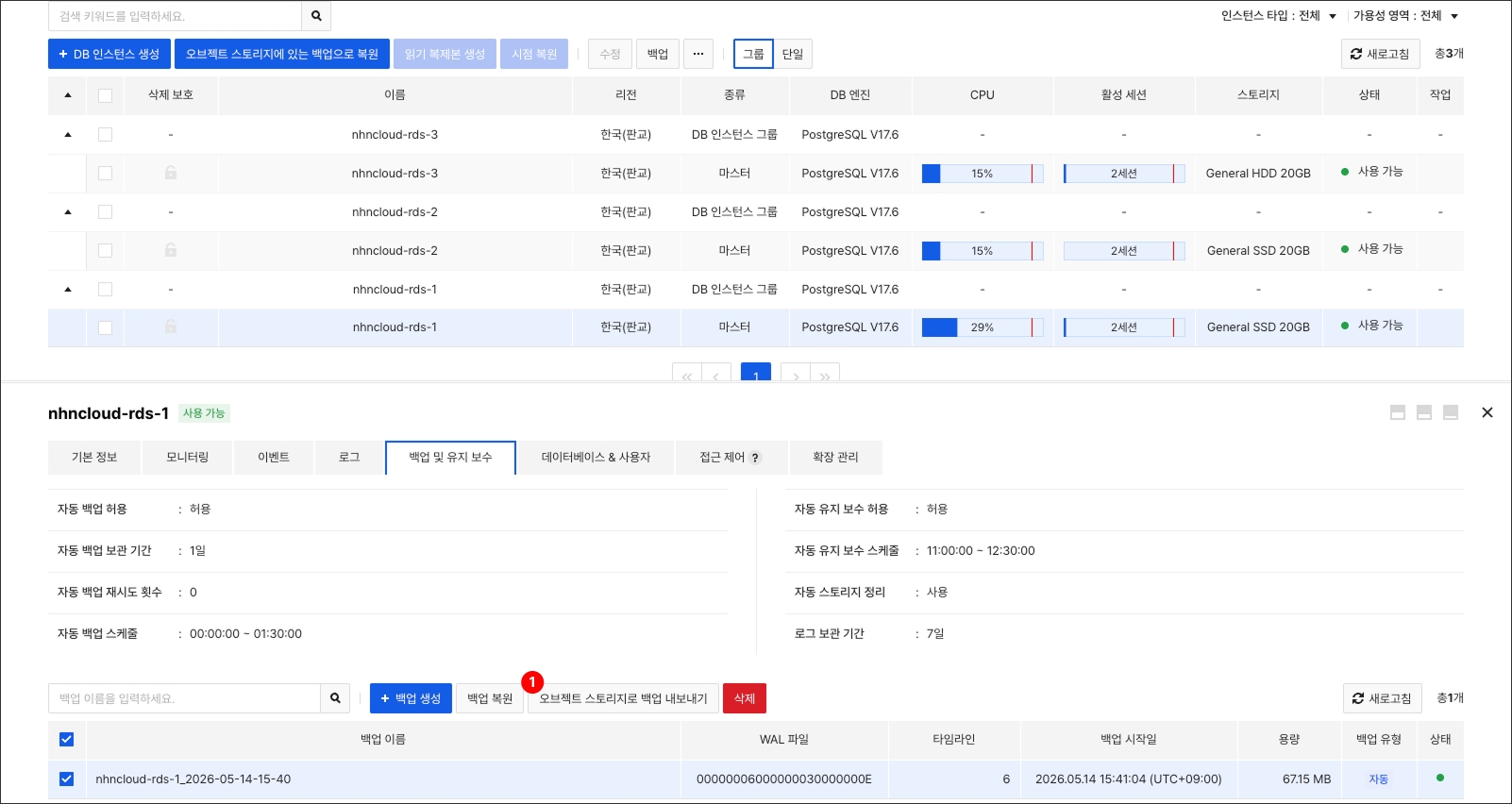
Task: Check the nhncloud-rds-3 master row checkbox
Action: pos(105,173)
